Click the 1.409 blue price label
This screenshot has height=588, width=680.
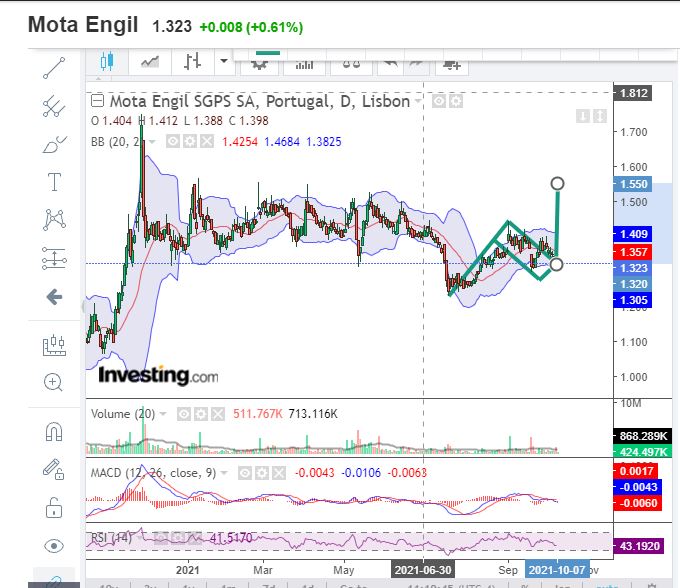633,234
